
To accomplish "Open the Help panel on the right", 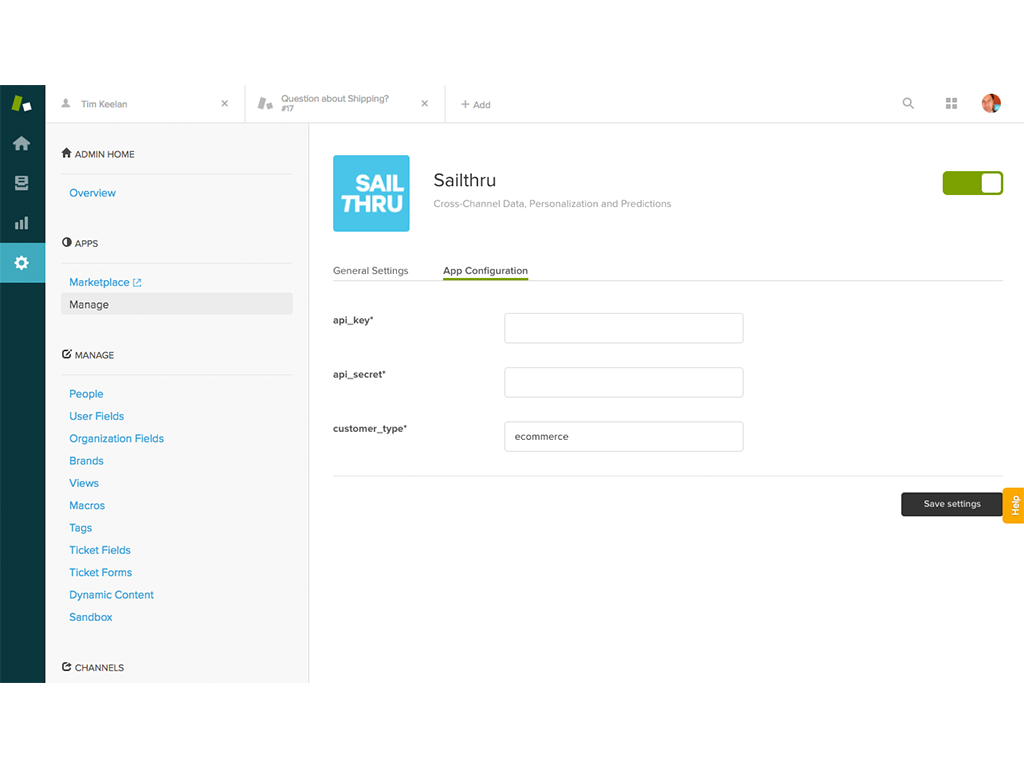I will [x=1013, y=505].
